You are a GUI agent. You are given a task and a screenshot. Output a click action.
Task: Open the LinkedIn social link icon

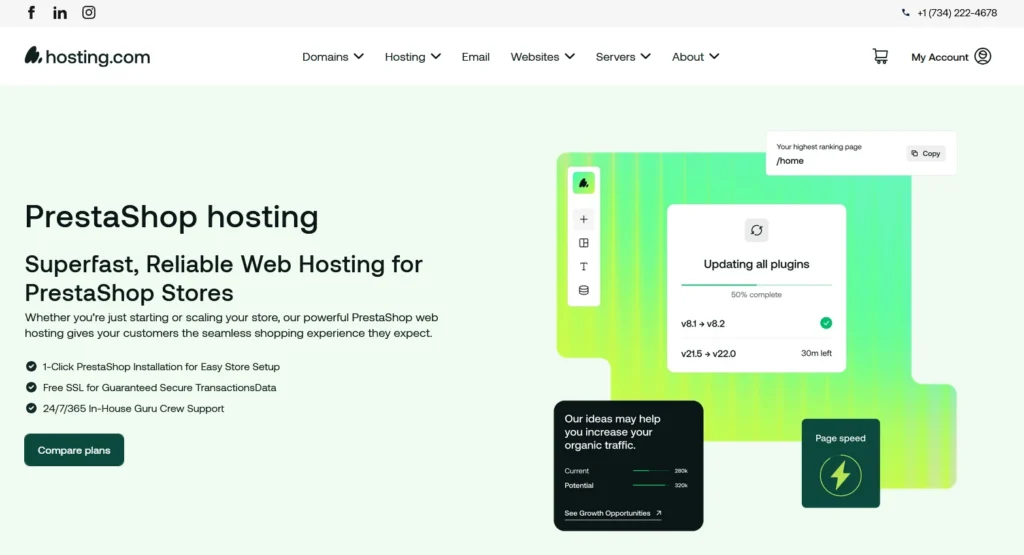(x=60, y=12)
